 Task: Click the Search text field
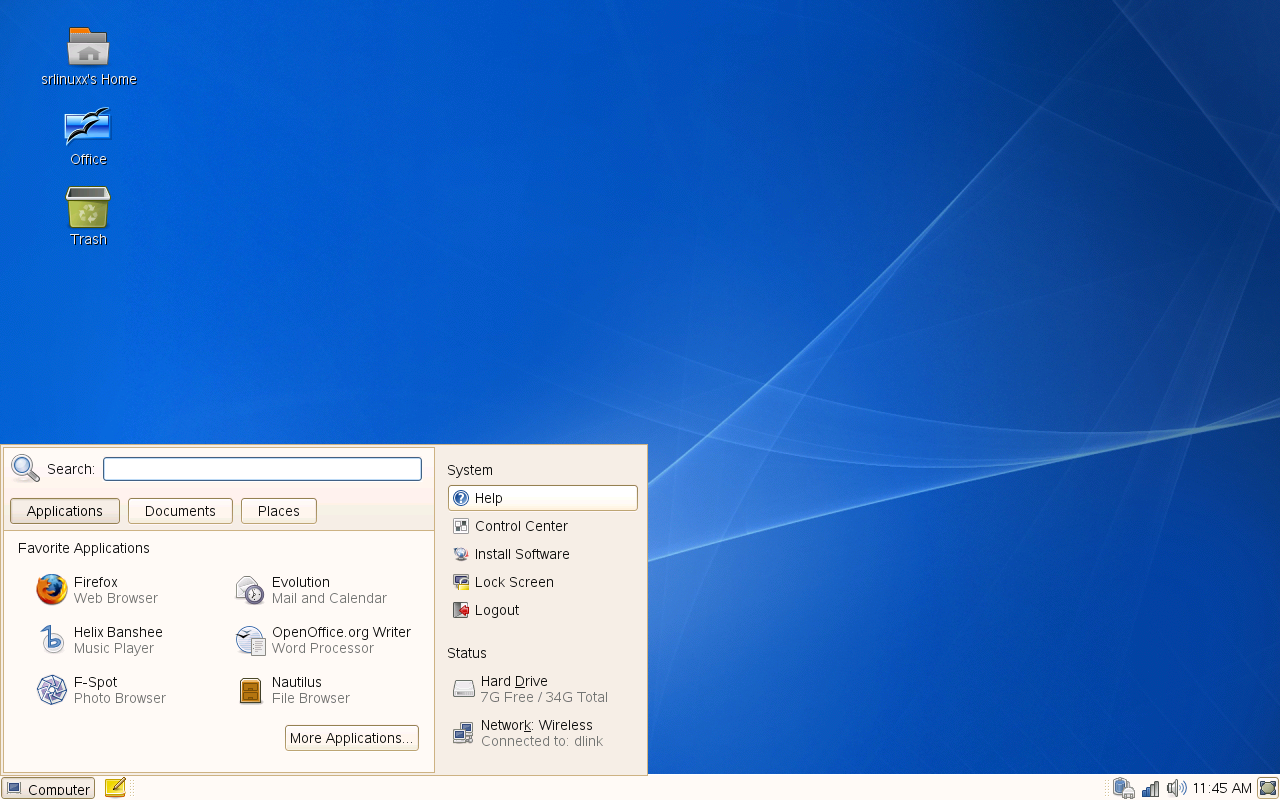click(263, 469)
